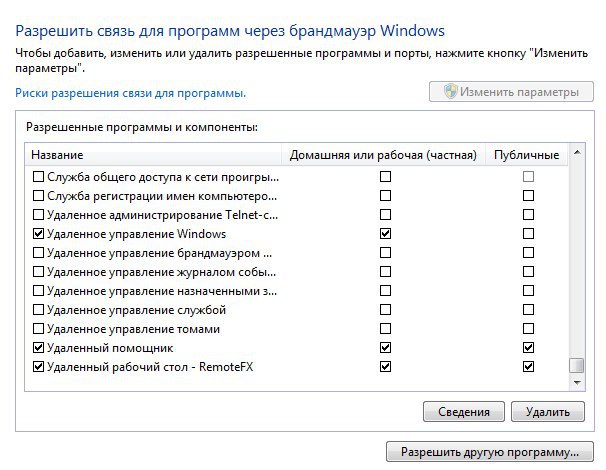The height and width of the screenshot is (470, 606).
Task: Select Удаленное управление журналом событий row
Action: [x=296, y=272]
